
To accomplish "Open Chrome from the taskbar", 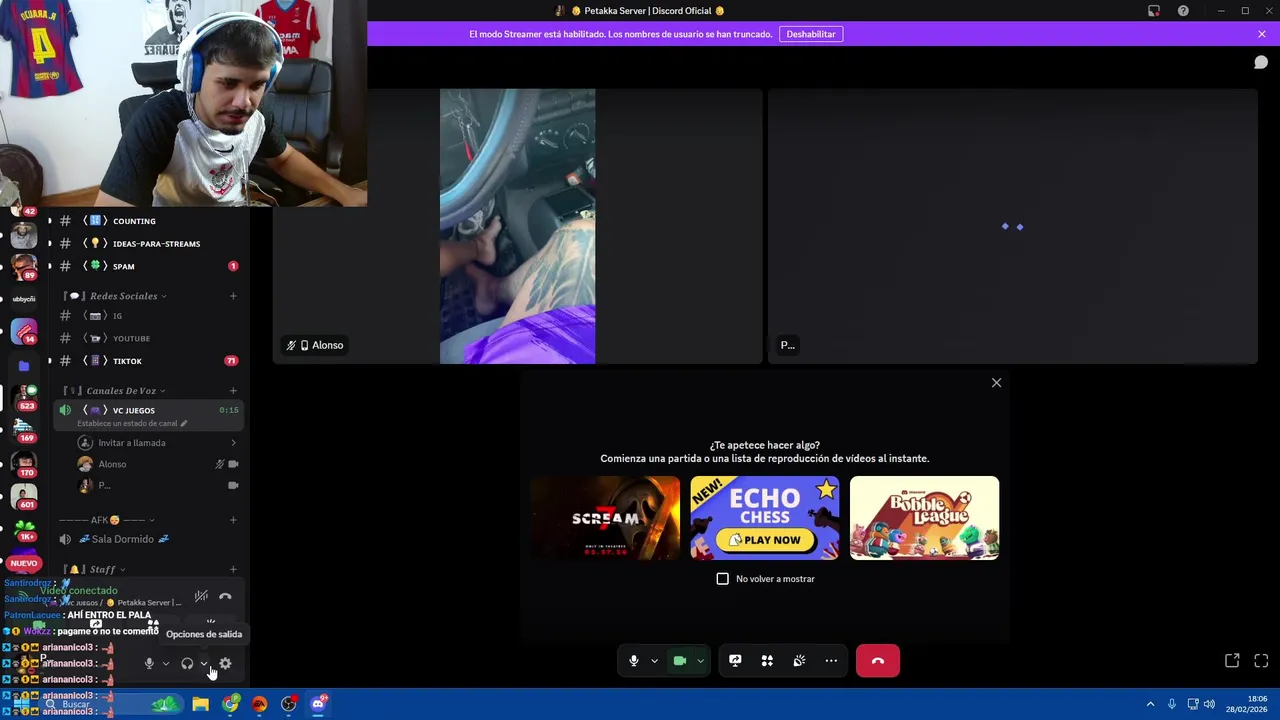I will (x=230, y=704).
